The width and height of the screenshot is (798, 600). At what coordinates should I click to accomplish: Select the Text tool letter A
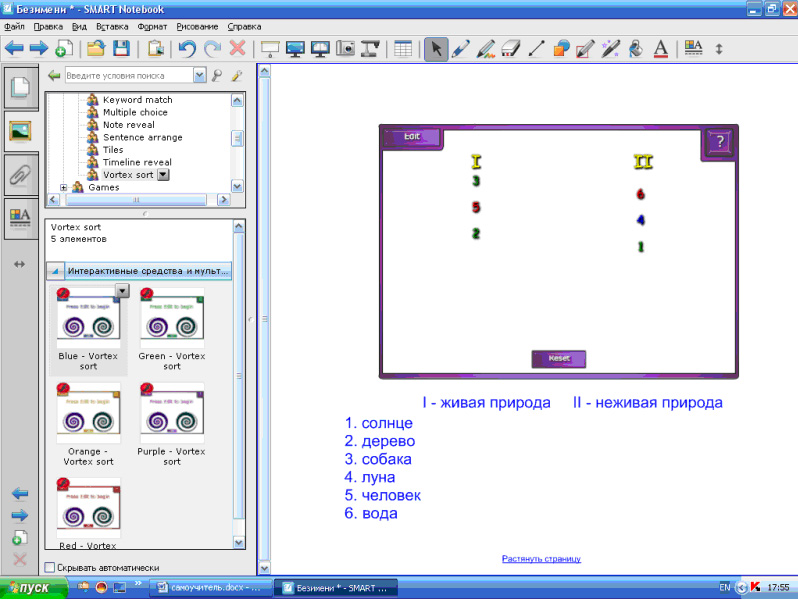click(x=660, y=48)
